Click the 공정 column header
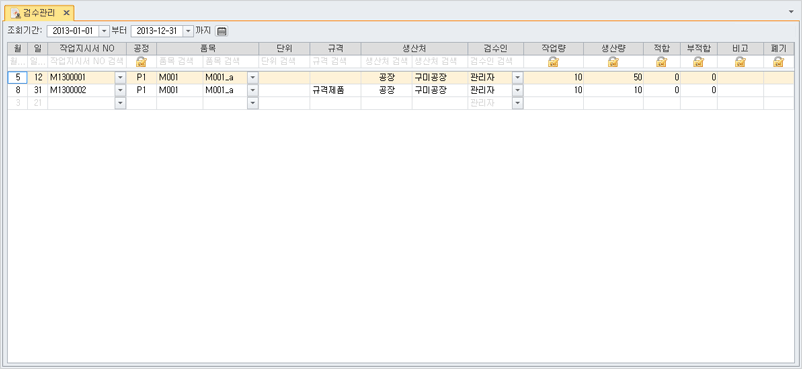 coord(141,49)
